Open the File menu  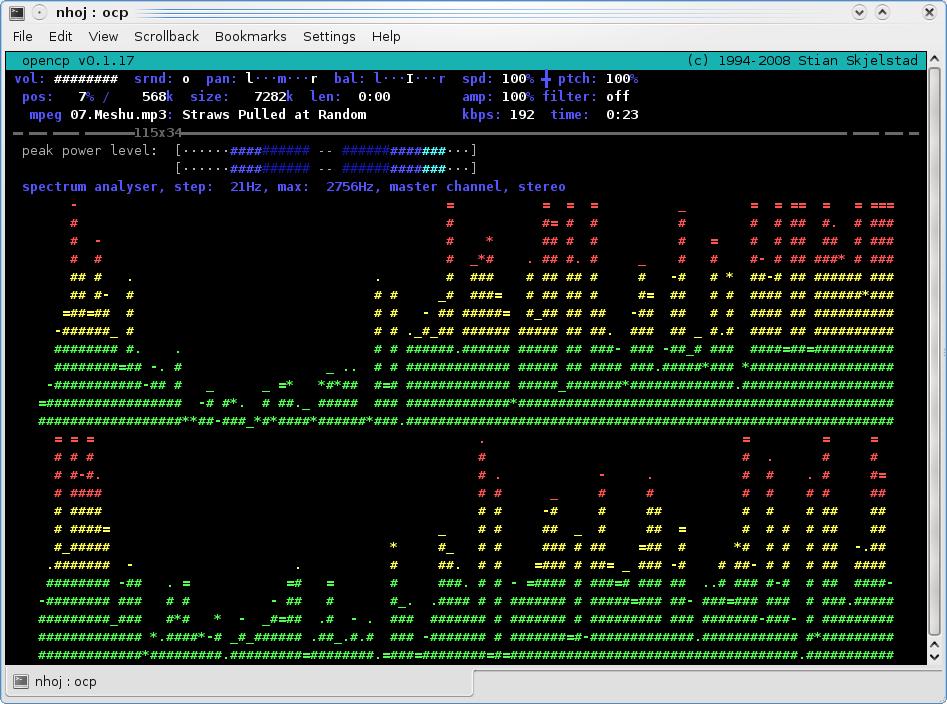coord(23,36)
